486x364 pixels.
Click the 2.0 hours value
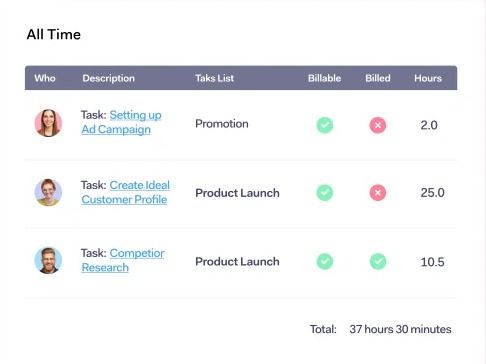click(x=429, y=125)
